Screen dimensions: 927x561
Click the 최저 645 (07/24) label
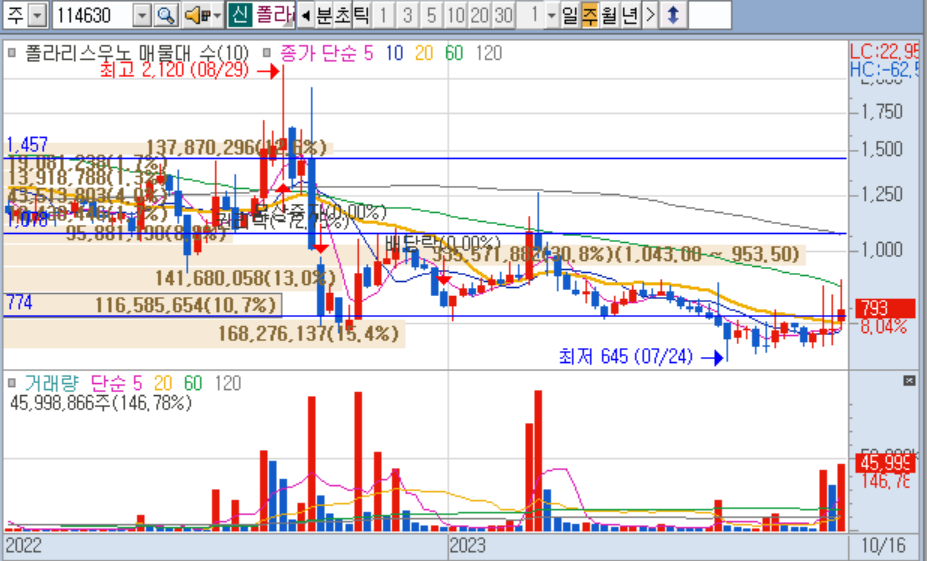click(x=625, y=356)
